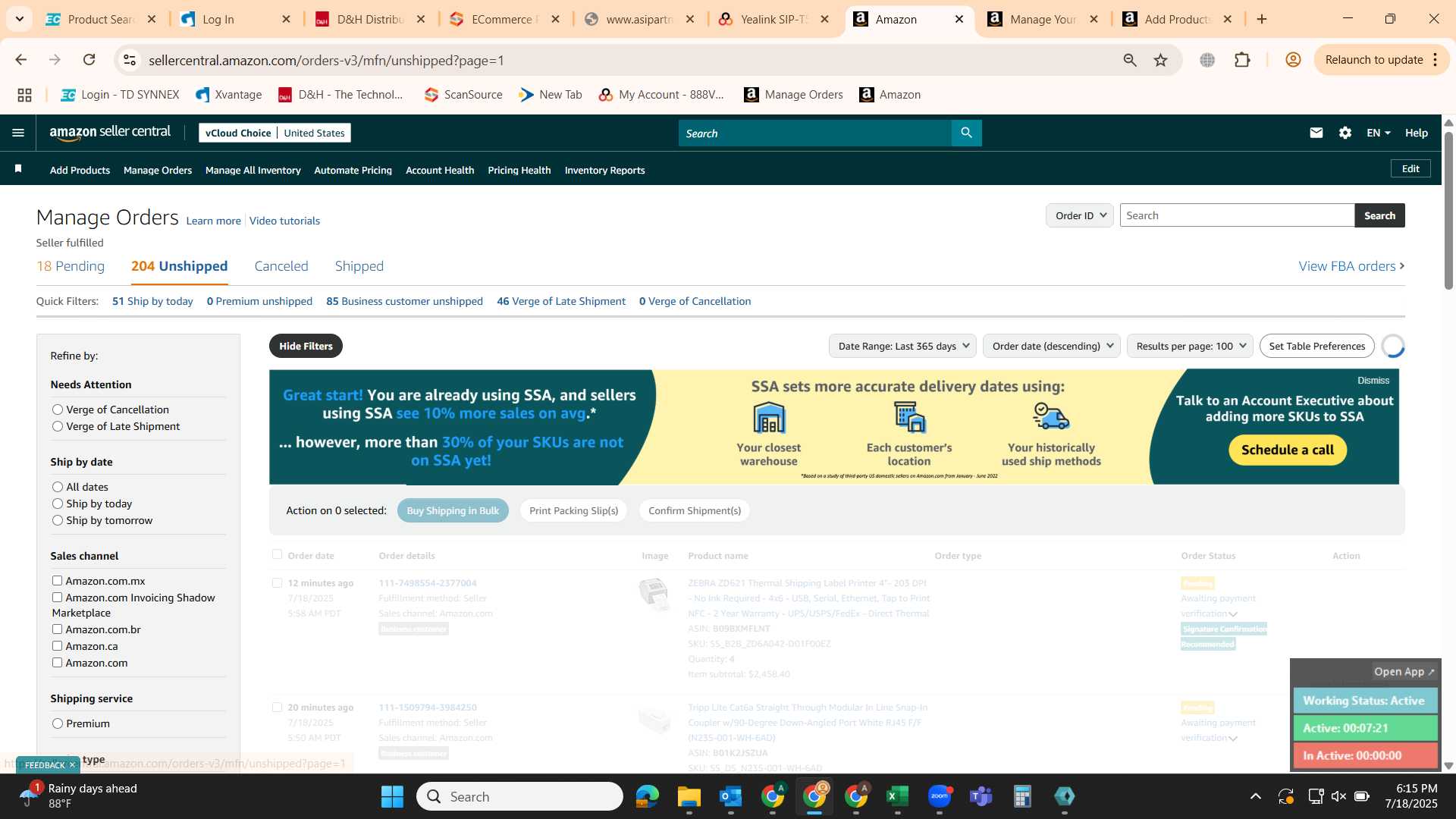
Task: Expand Awaiting payment verification for first order
Action: click(x=1233, y=614)
